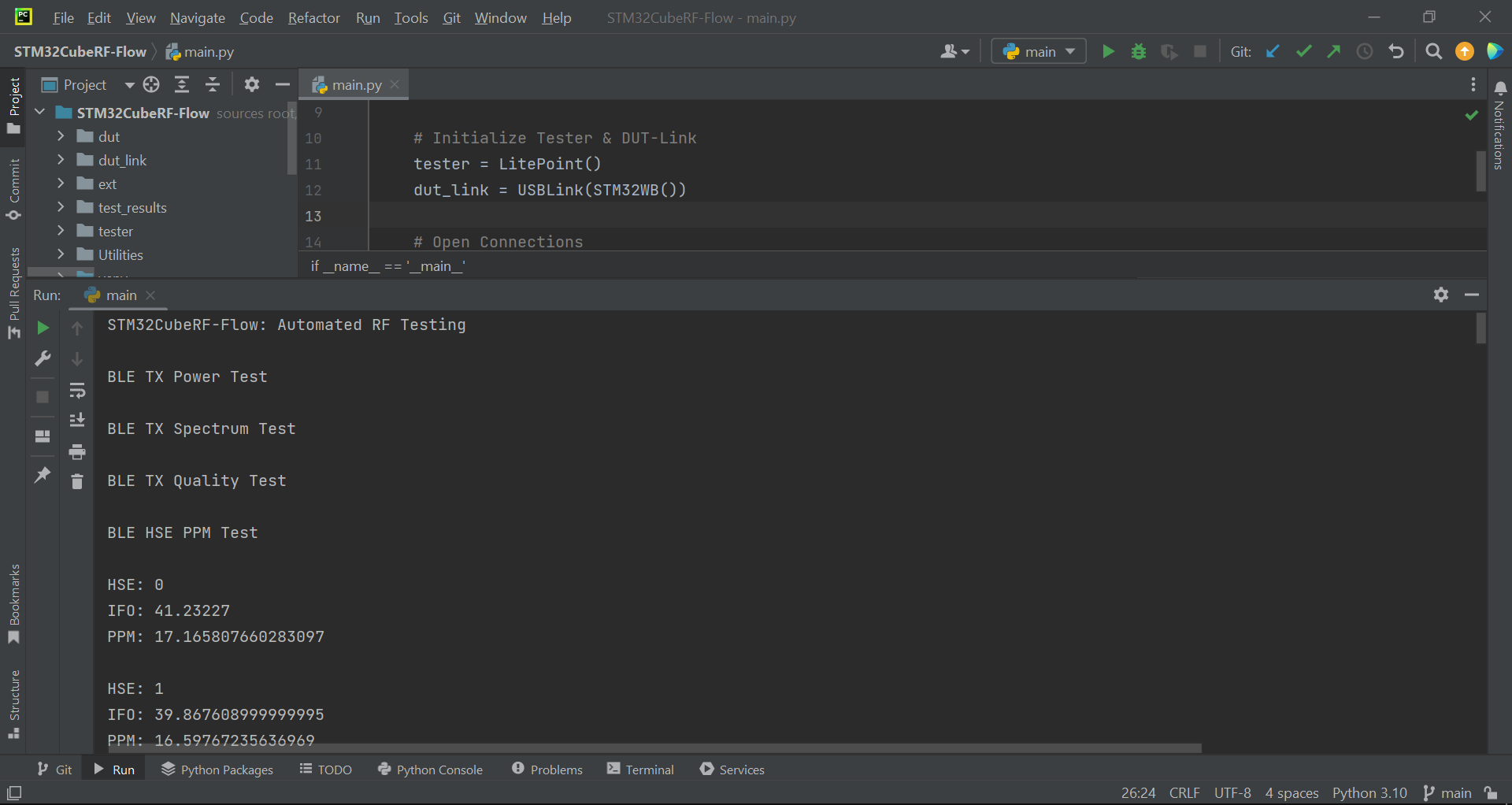Open the user account dropdown
1512x805 pixels.
point(954,52)
